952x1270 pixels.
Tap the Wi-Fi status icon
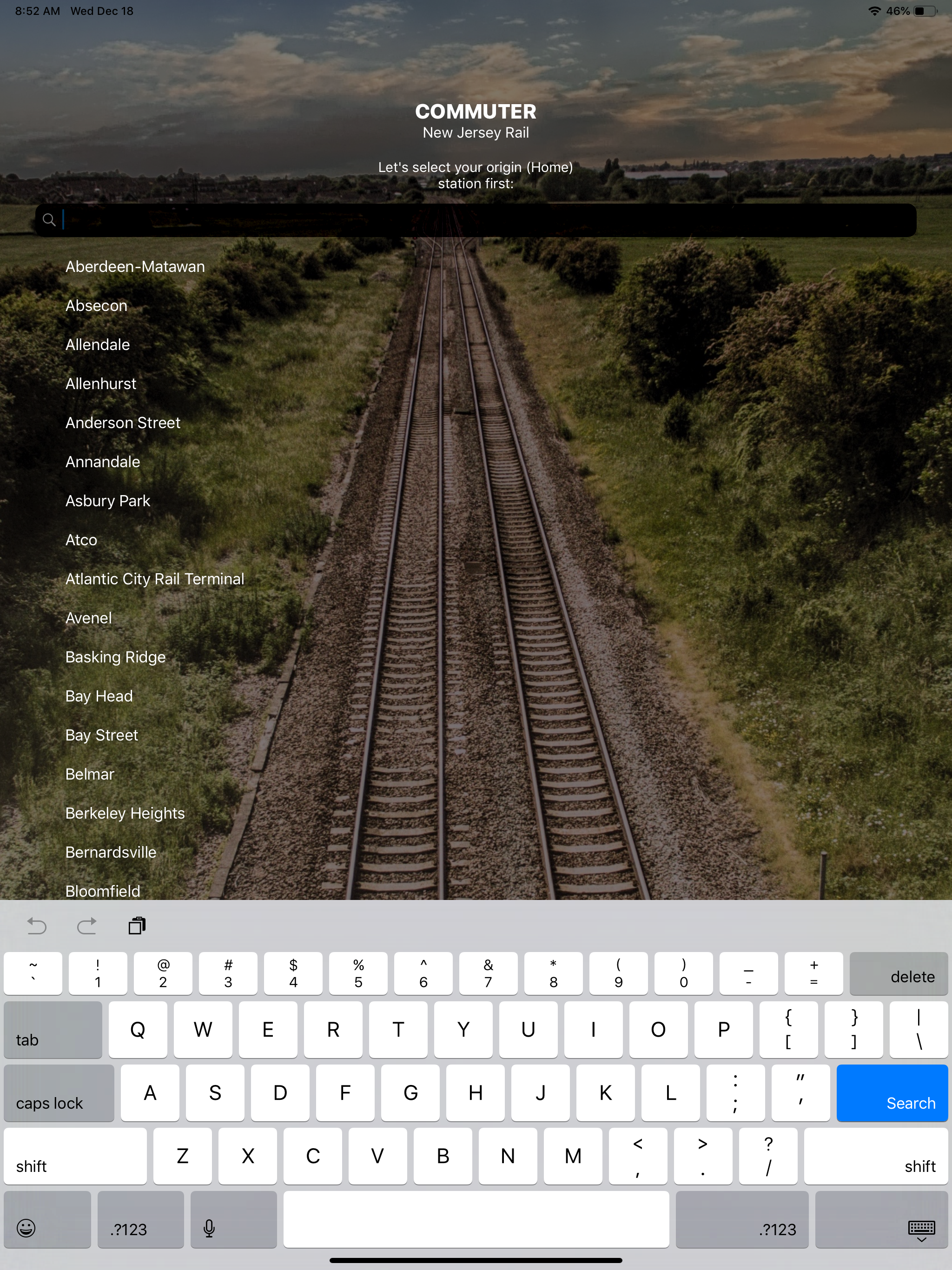point(874,11)
